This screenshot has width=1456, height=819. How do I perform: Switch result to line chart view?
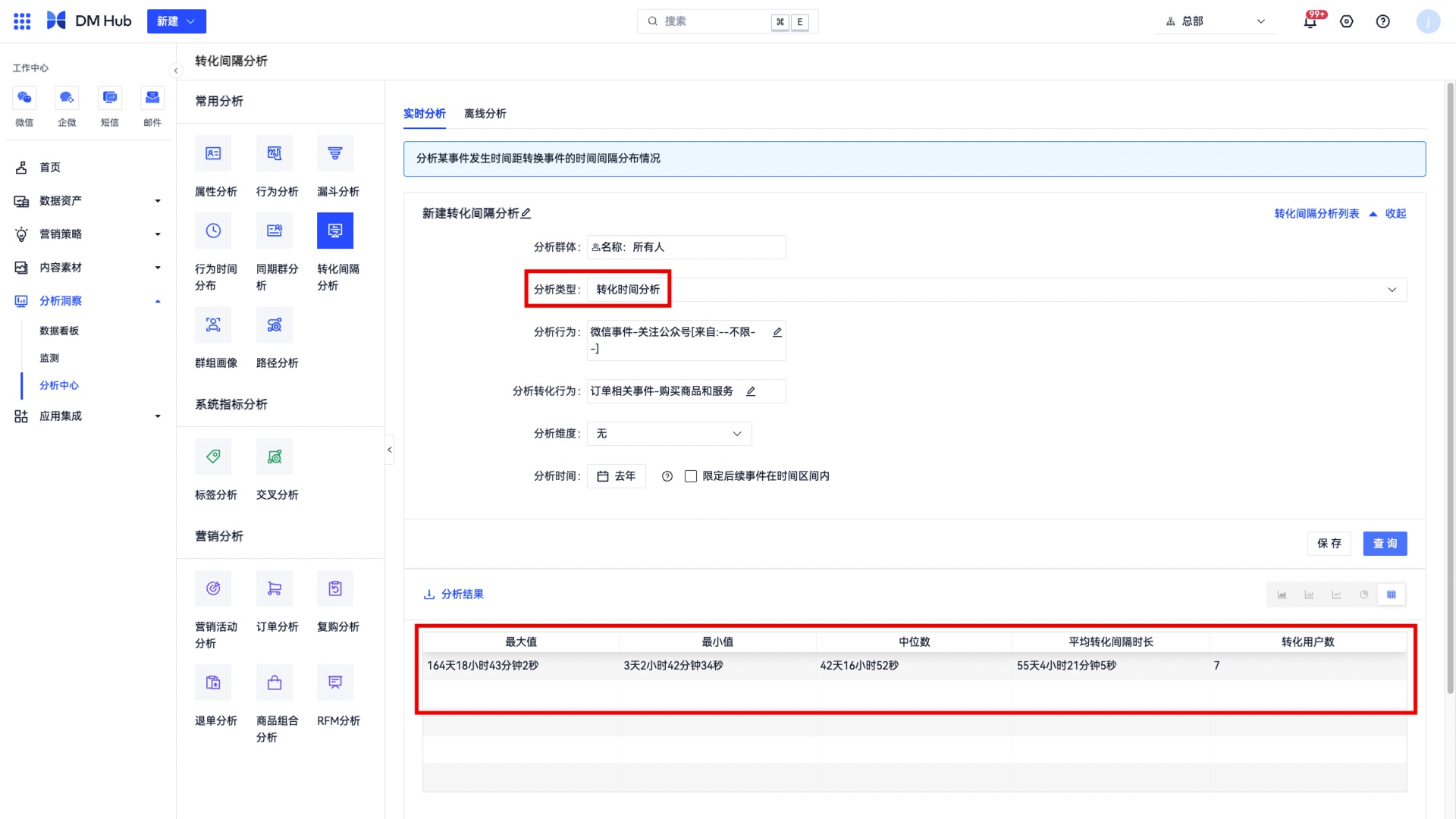1337,595
